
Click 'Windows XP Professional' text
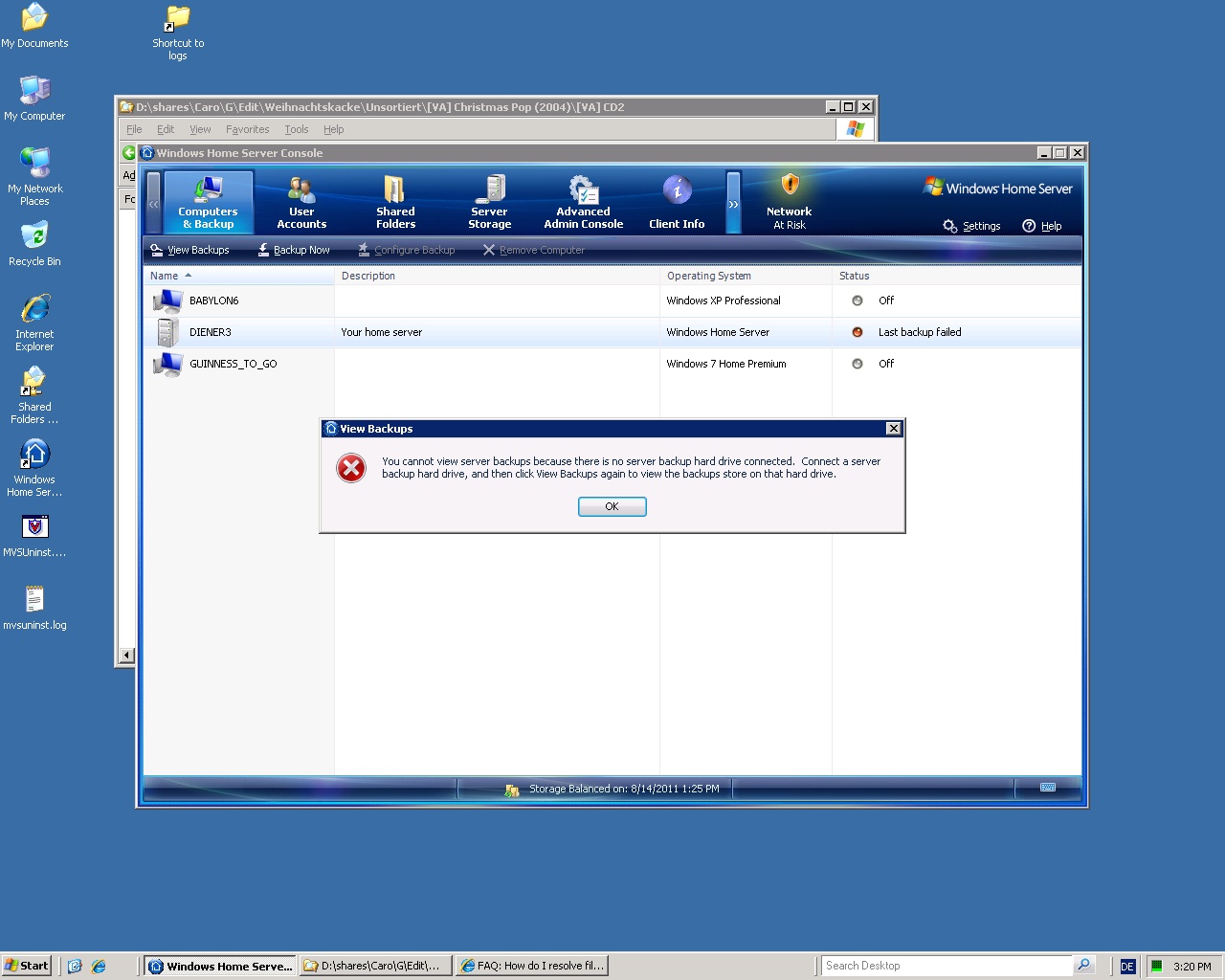point(724,301)
